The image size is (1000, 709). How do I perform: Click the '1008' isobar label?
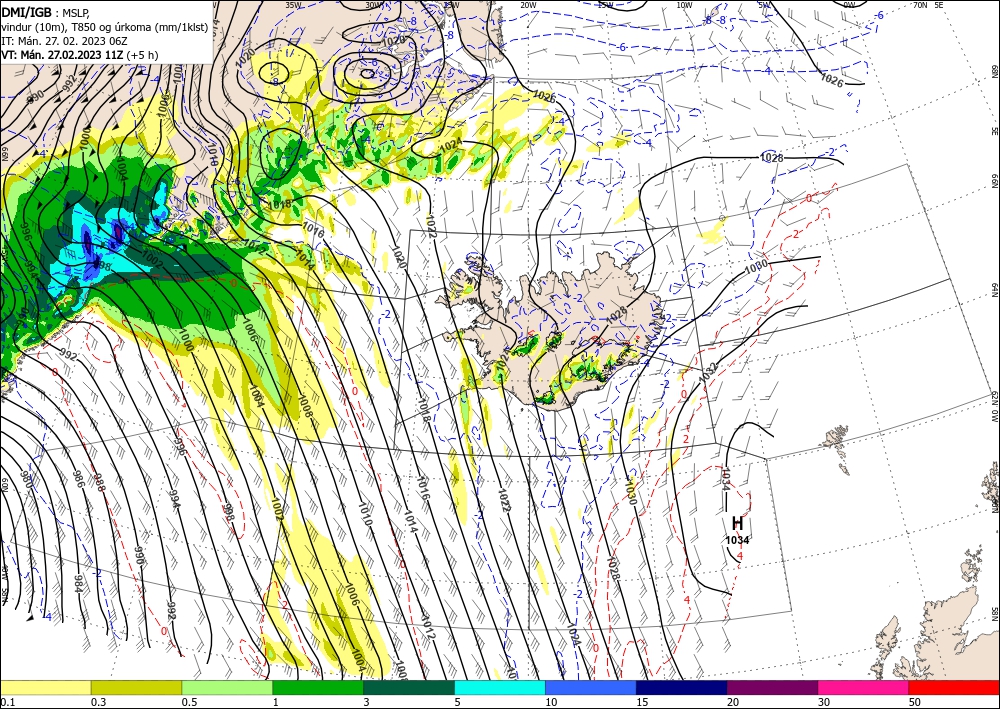(x=305, y=407)
